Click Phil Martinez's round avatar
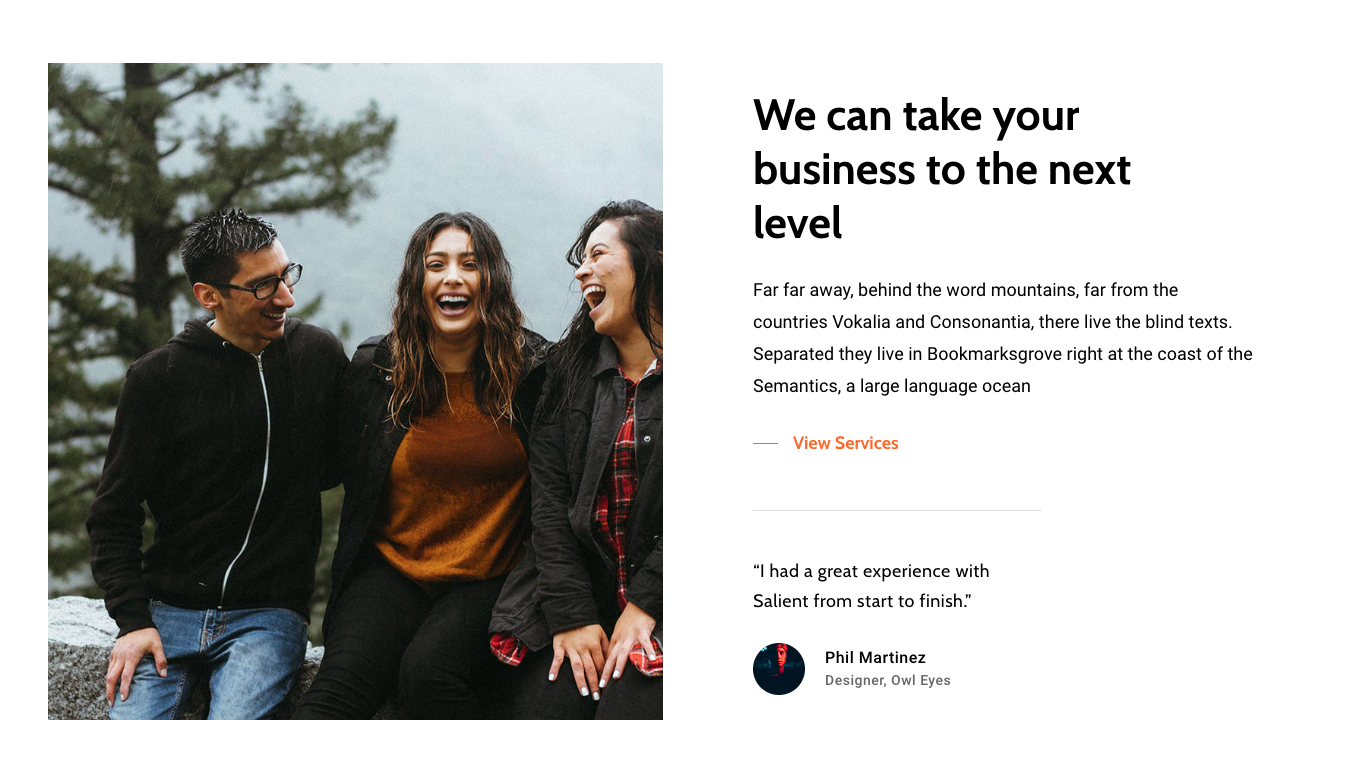 pos(779,669)
